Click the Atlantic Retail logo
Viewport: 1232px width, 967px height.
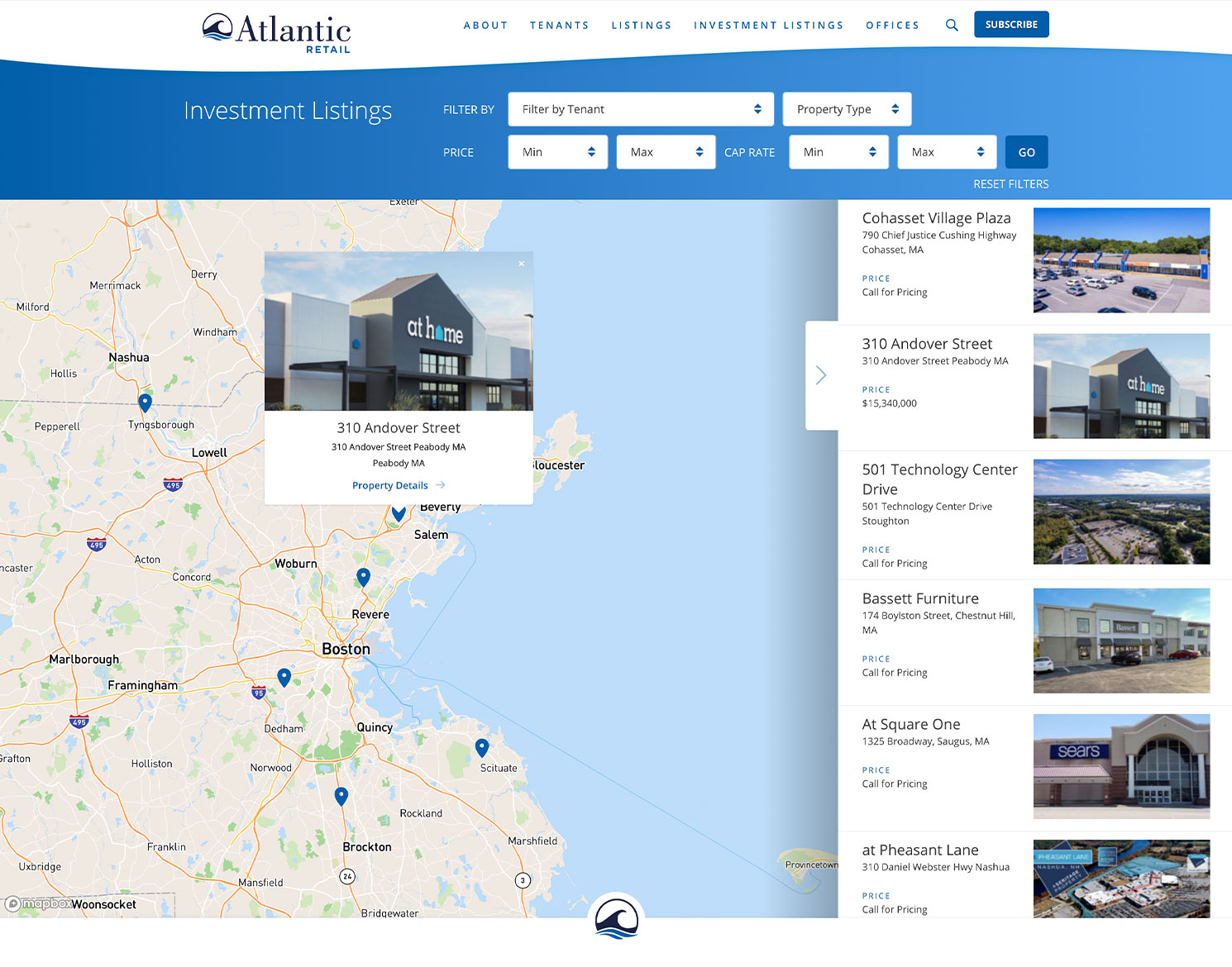pyautogui.click(x=277, y=33)
